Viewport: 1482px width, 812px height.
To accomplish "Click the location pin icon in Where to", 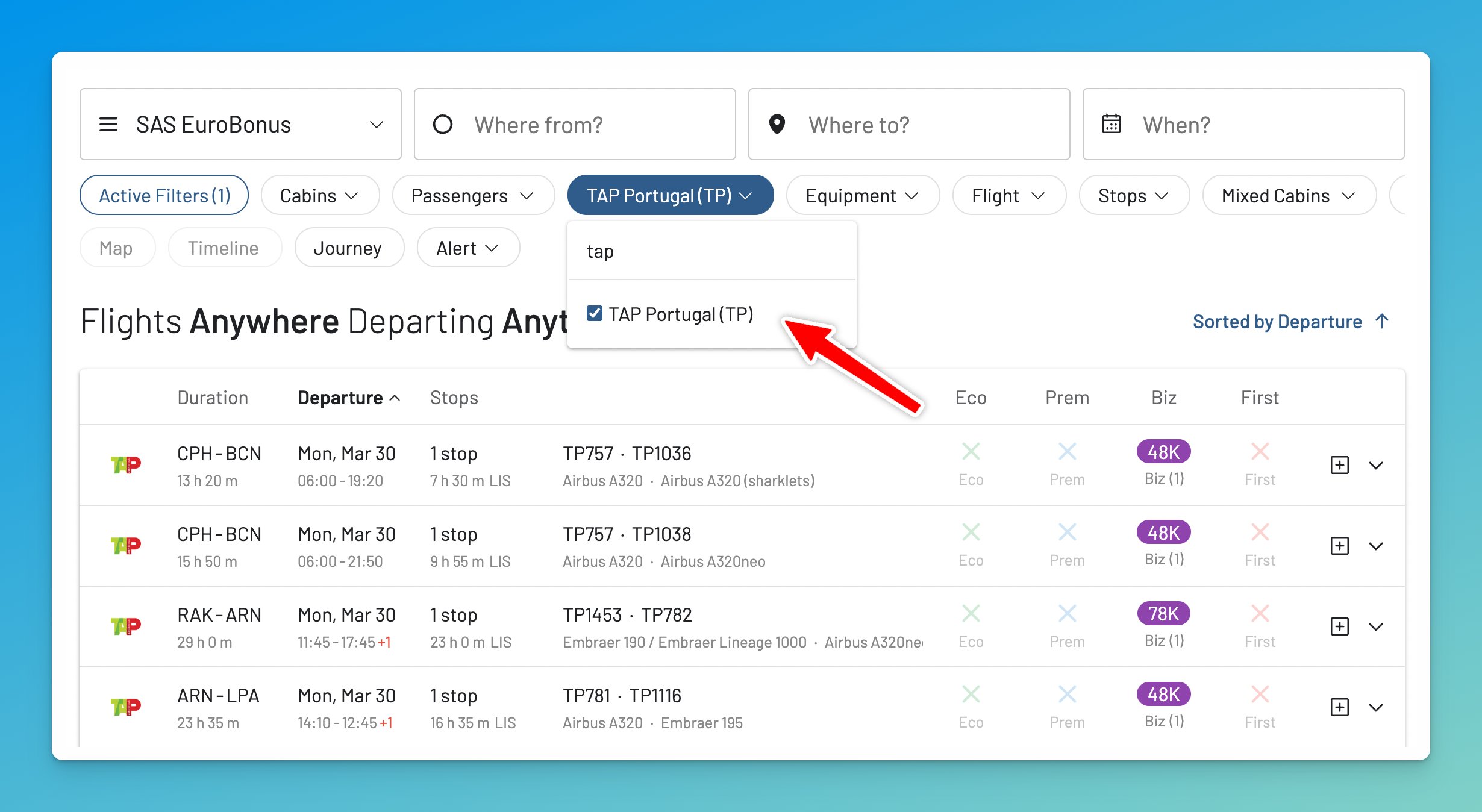I will pos(777,125).
